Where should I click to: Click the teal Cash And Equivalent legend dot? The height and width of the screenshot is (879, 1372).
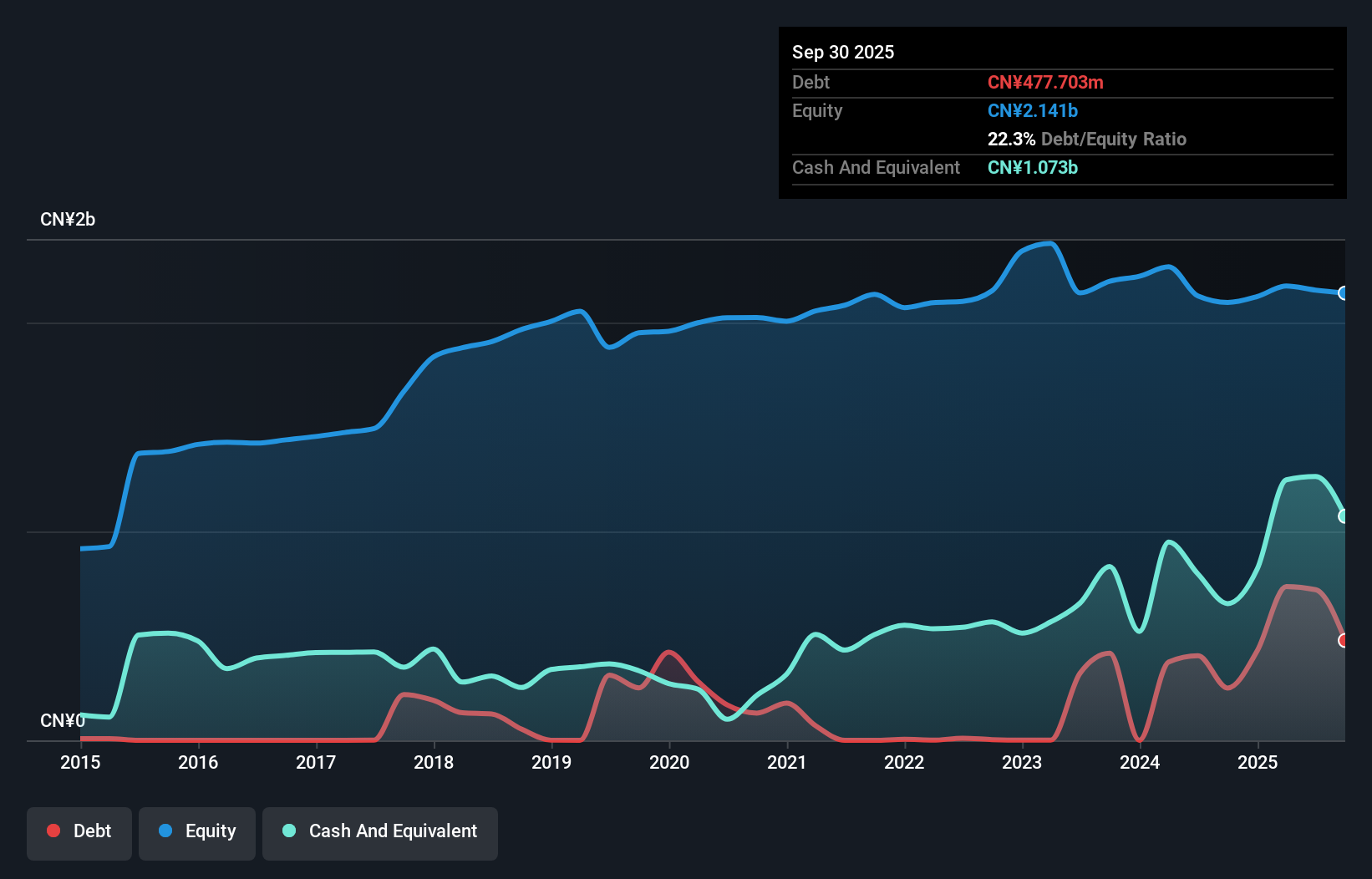(288, 831)
